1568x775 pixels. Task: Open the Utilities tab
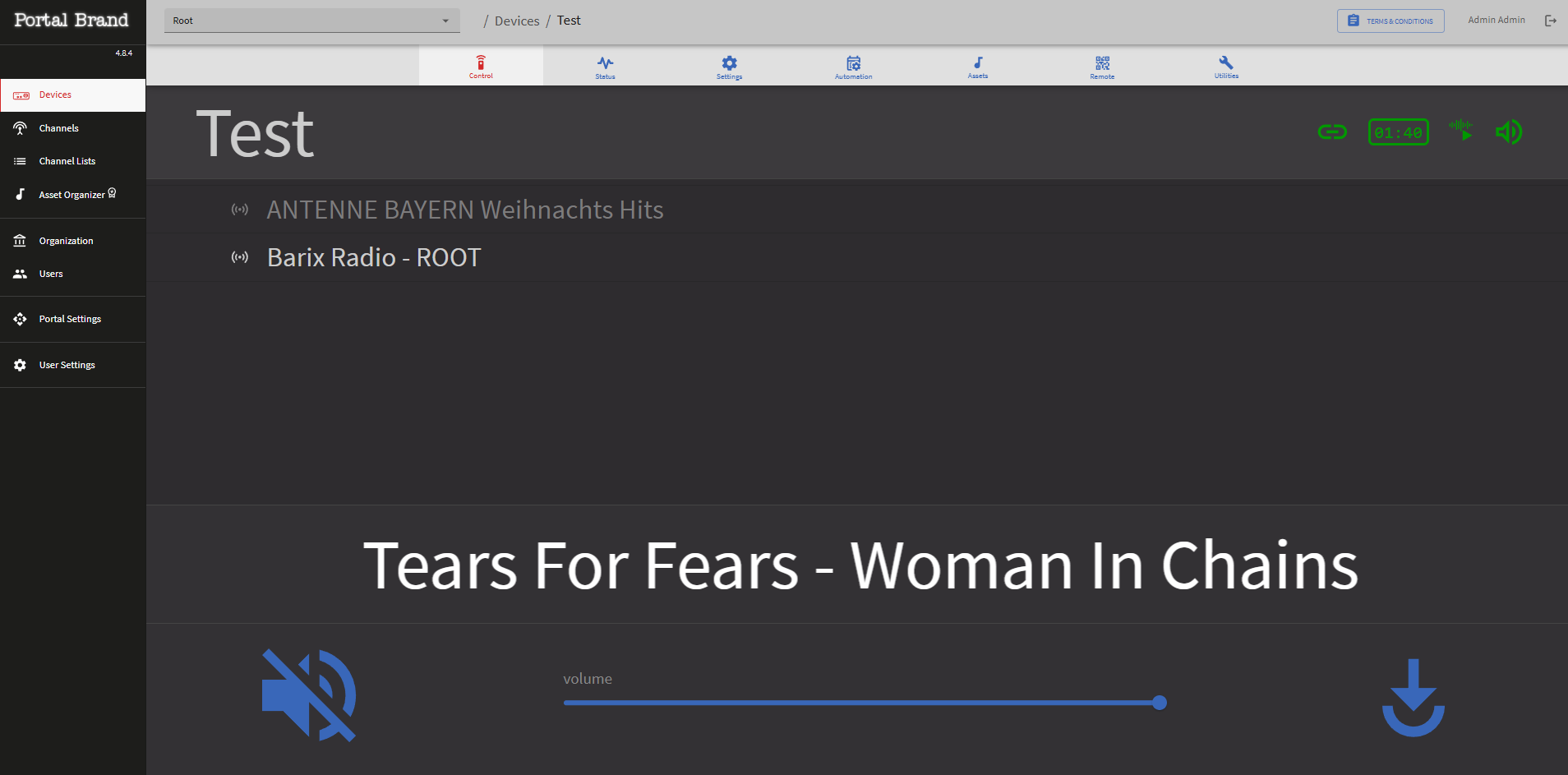click(x=1226, y=66)
